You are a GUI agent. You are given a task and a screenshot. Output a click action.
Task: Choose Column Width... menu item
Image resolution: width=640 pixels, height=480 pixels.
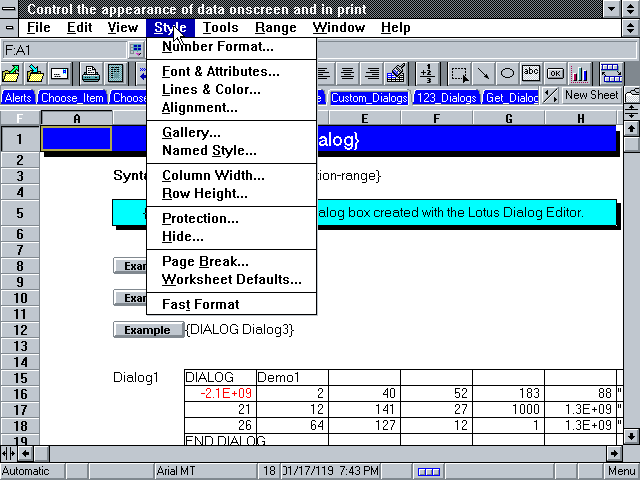pyautogui.click(x=231, y=176)
